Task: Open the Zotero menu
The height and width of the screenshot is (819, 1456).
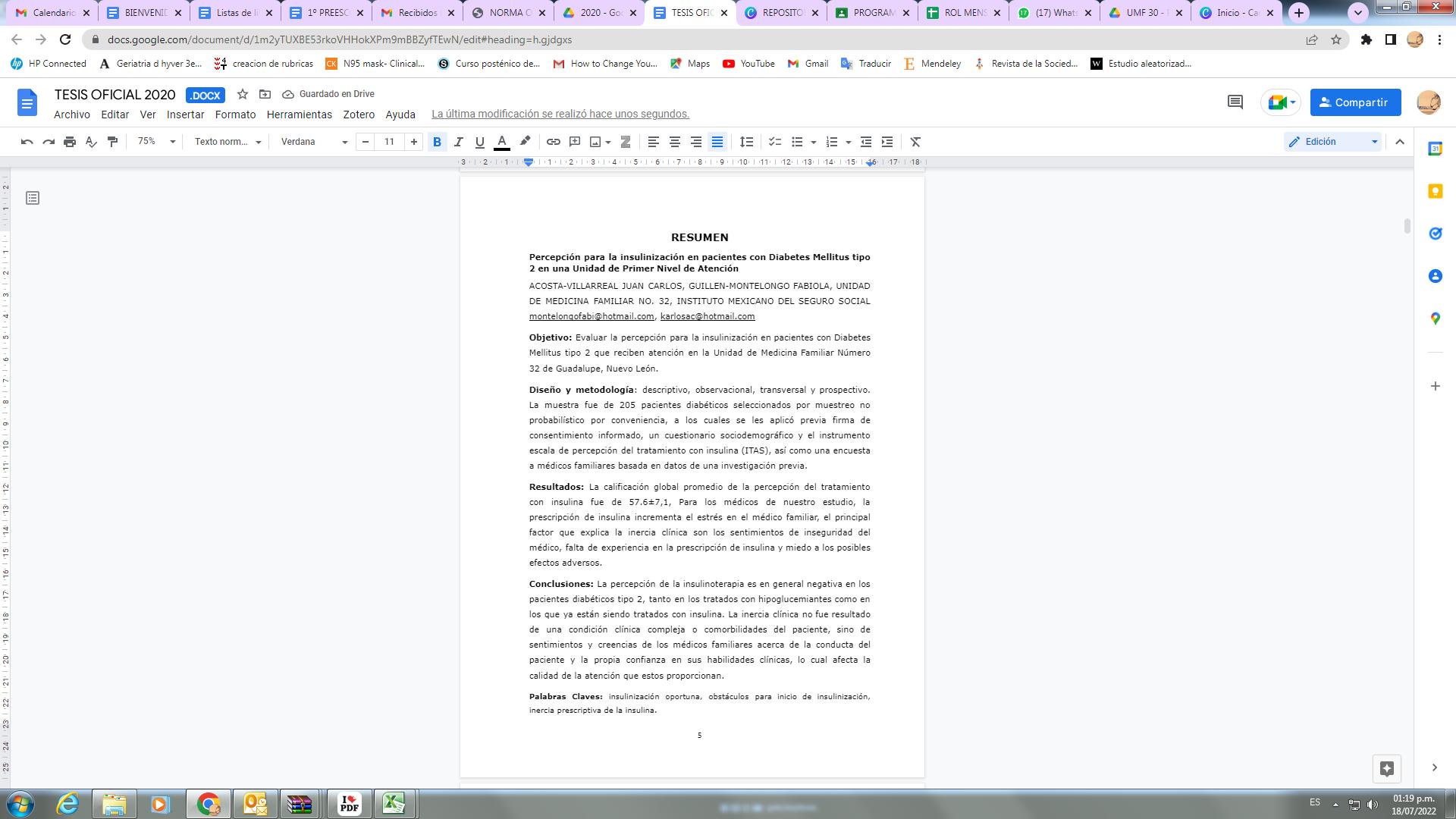Action: 359,115
